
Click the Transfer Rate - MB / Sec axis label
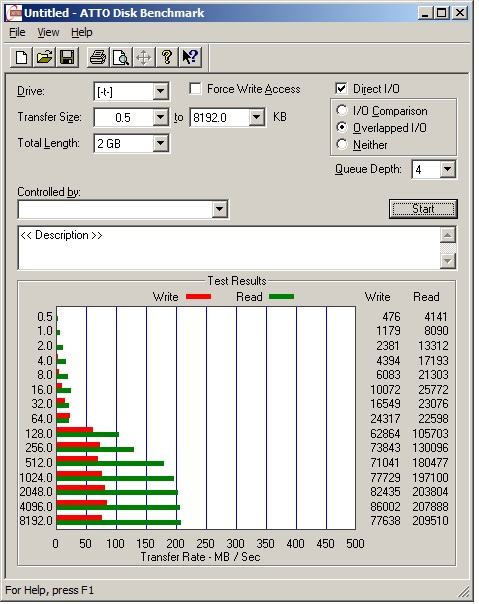(x=200, y=557)
